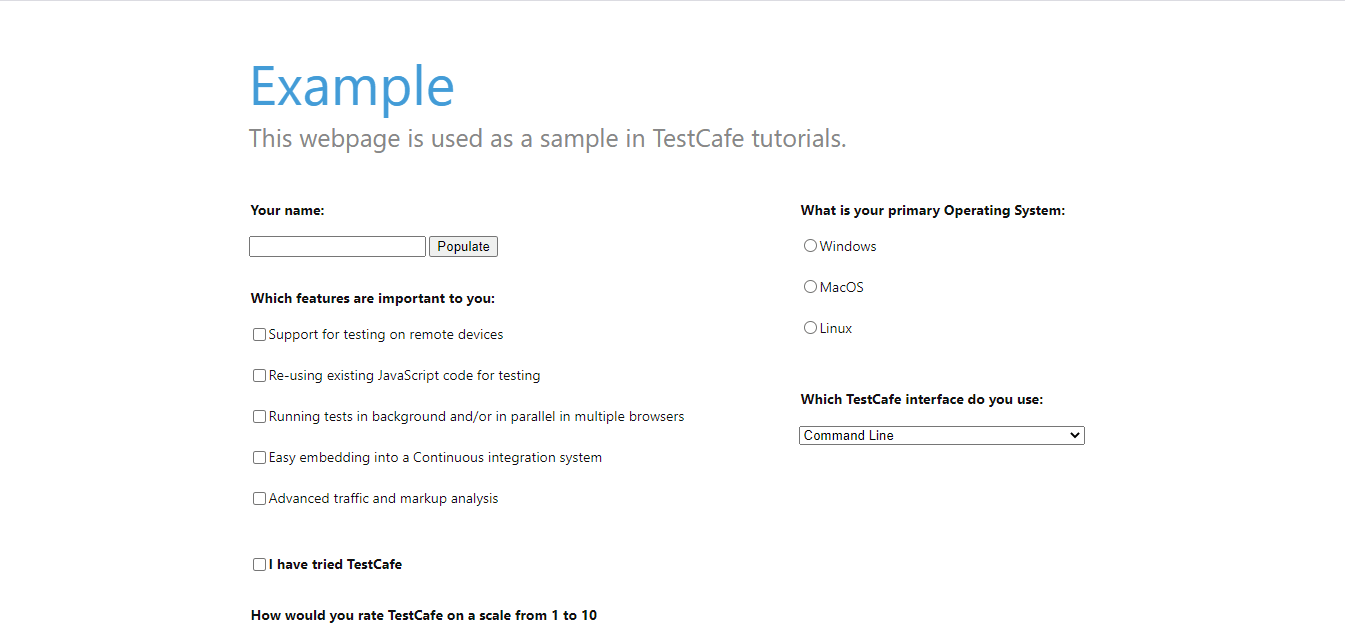
Task: Check "Support for testing on remote devices"
Action: pos(259,334)
